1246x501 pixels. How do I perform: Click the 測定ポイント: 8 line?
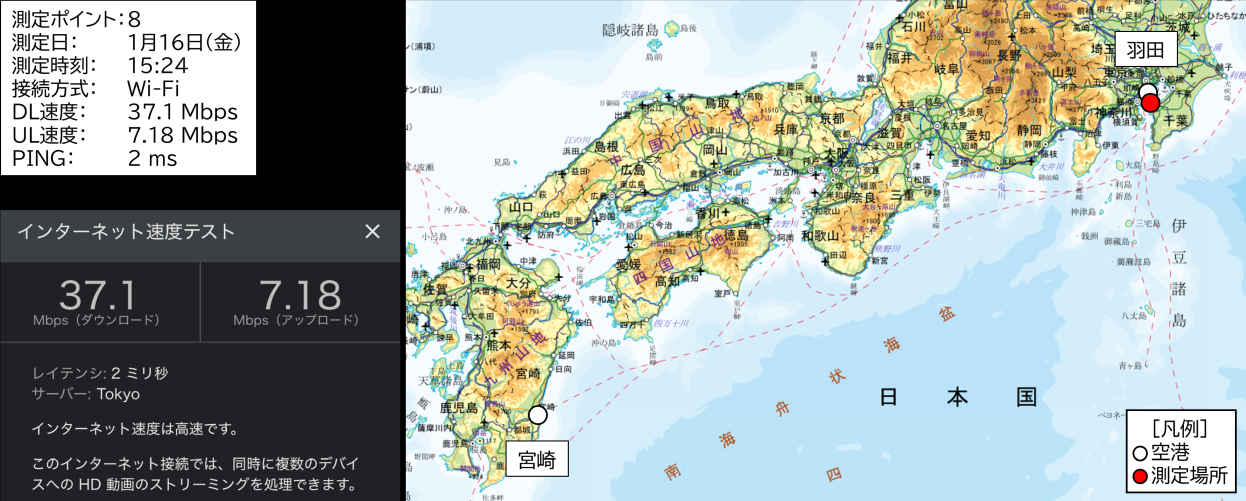click(76, 19)
